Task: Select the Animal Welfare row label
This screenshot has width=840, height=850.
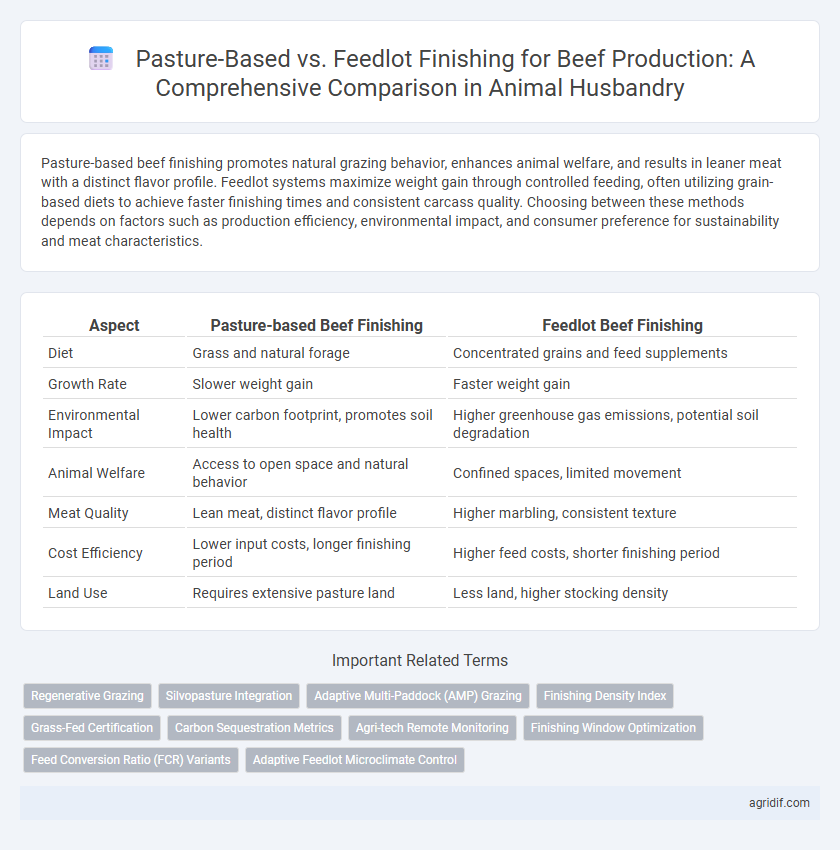Action: click(96, 473)
